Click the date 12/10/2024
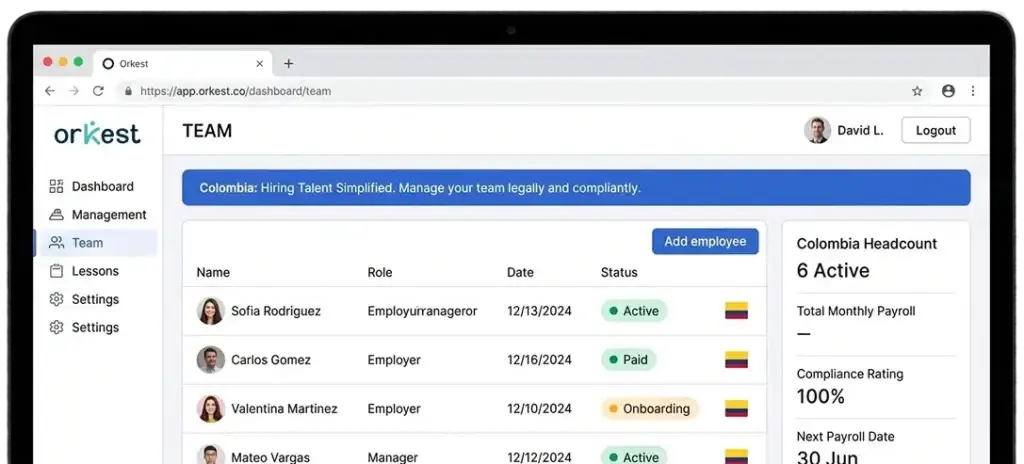This screenshot has width=1024, height=464. (539, 408)
